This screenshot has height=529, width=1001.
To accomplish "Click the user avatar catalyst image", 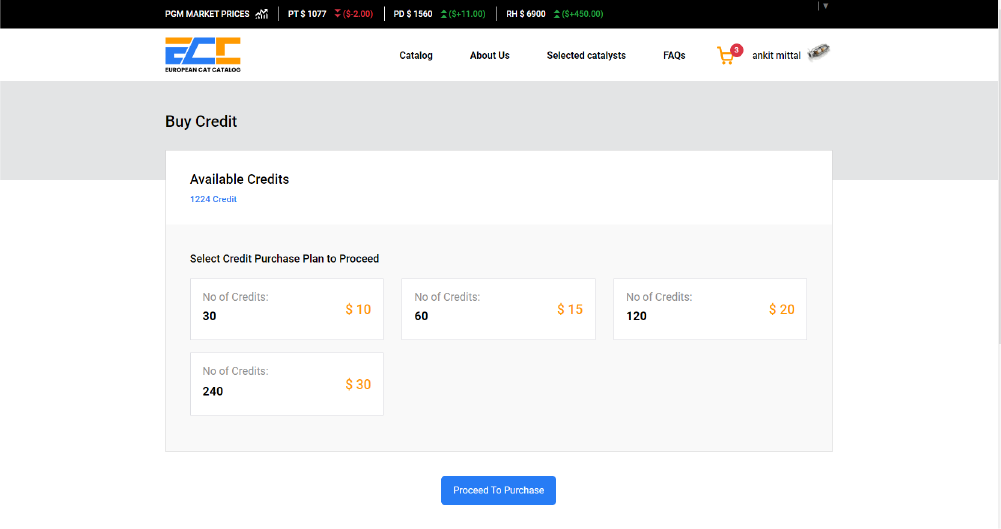I will [818, 52].
